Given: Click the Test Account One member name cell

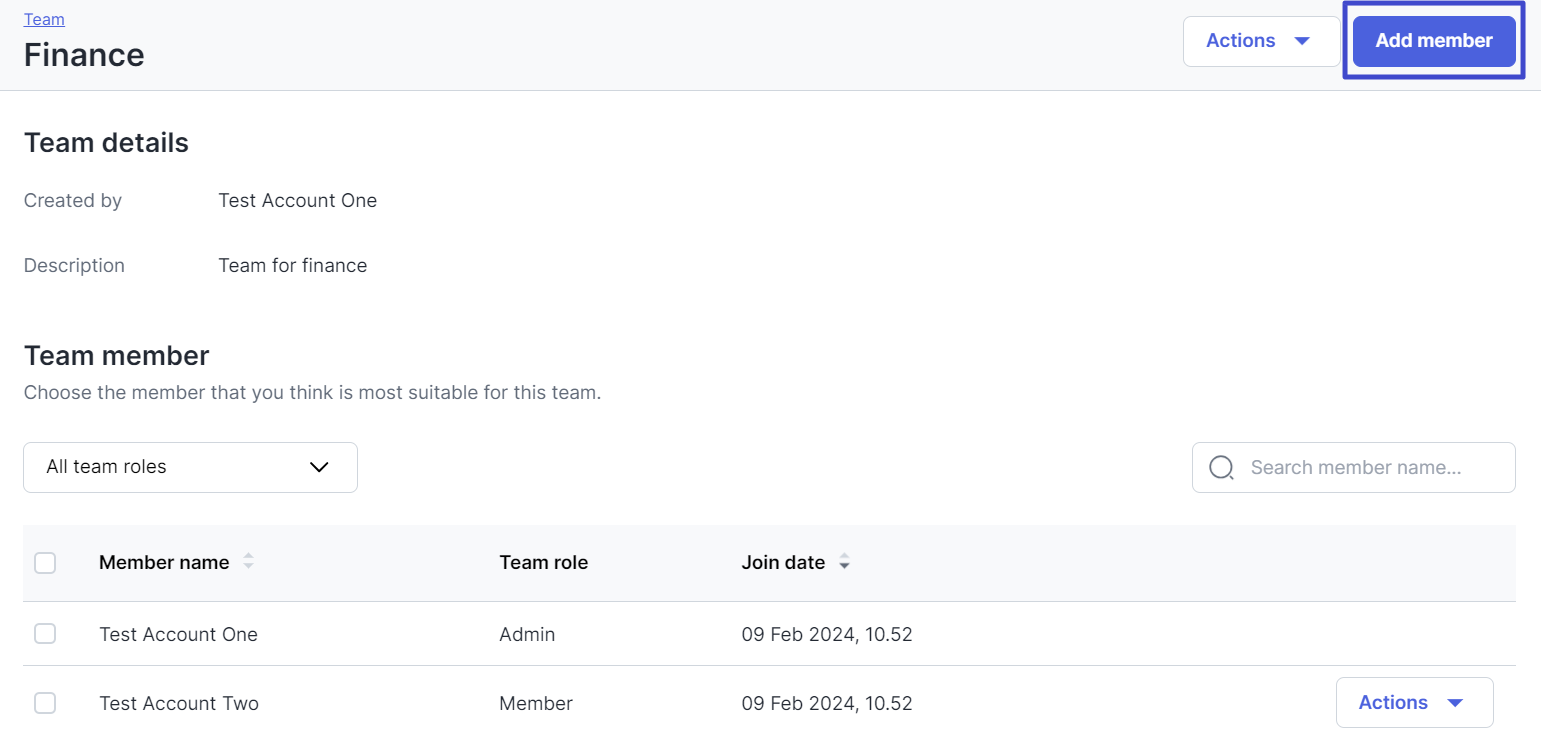Looking at the screenshot, I should click(178, 634).
